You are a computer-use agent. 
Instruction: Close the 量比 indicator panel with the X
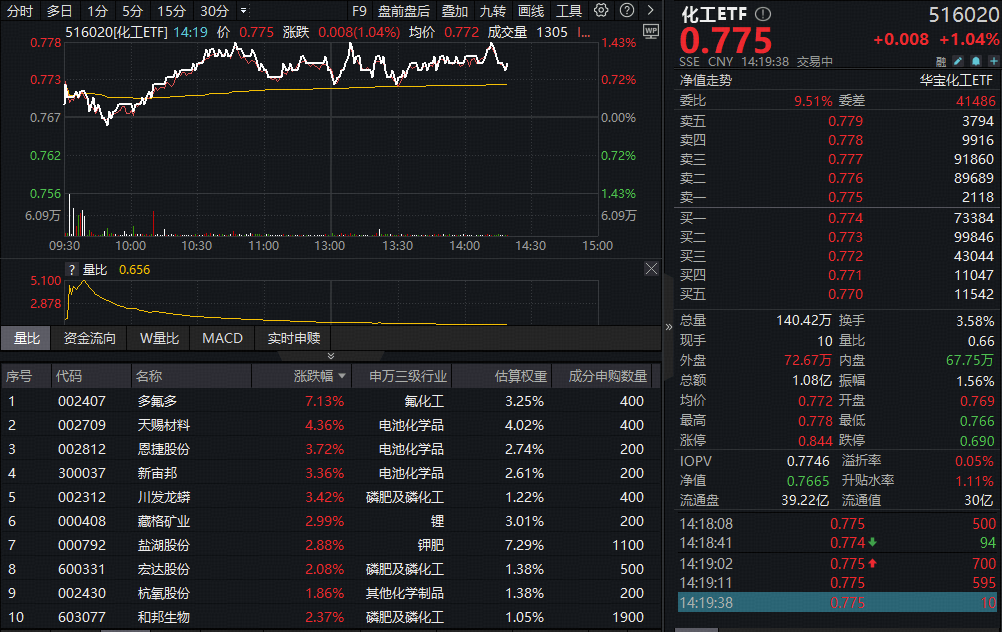651,268
